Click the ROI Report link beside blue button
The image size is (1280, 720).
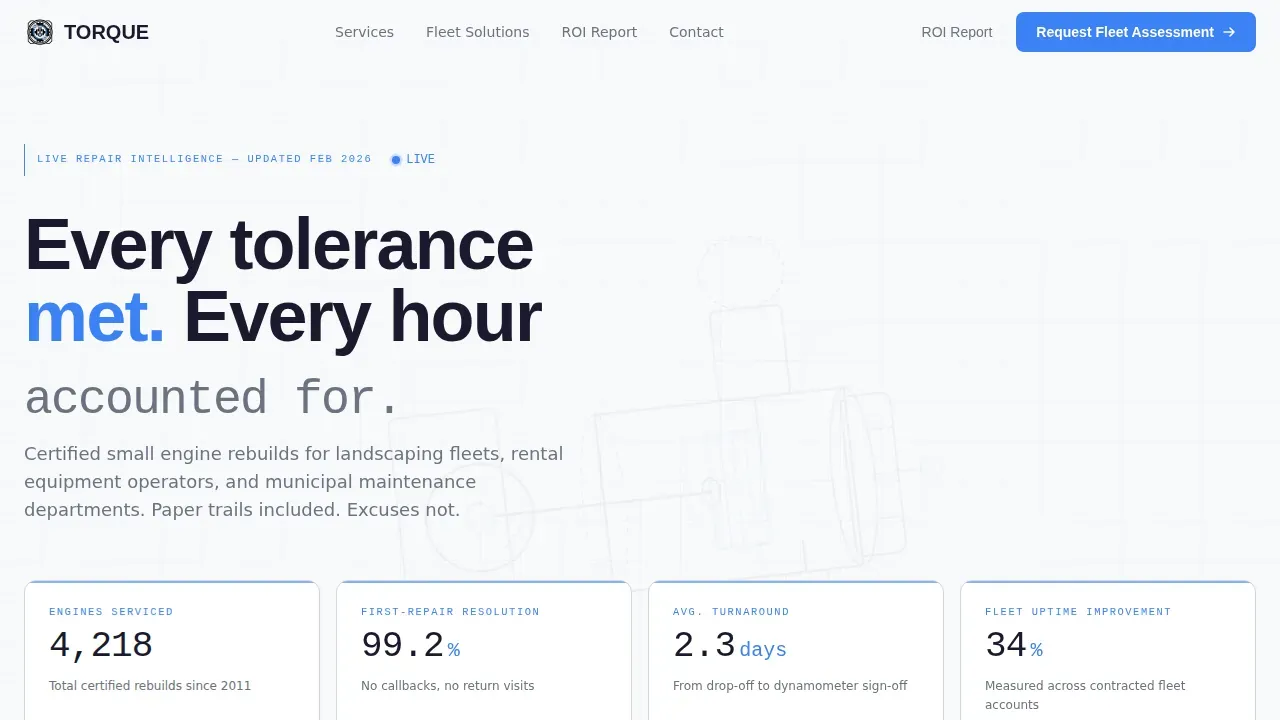(x=957, y=32)
